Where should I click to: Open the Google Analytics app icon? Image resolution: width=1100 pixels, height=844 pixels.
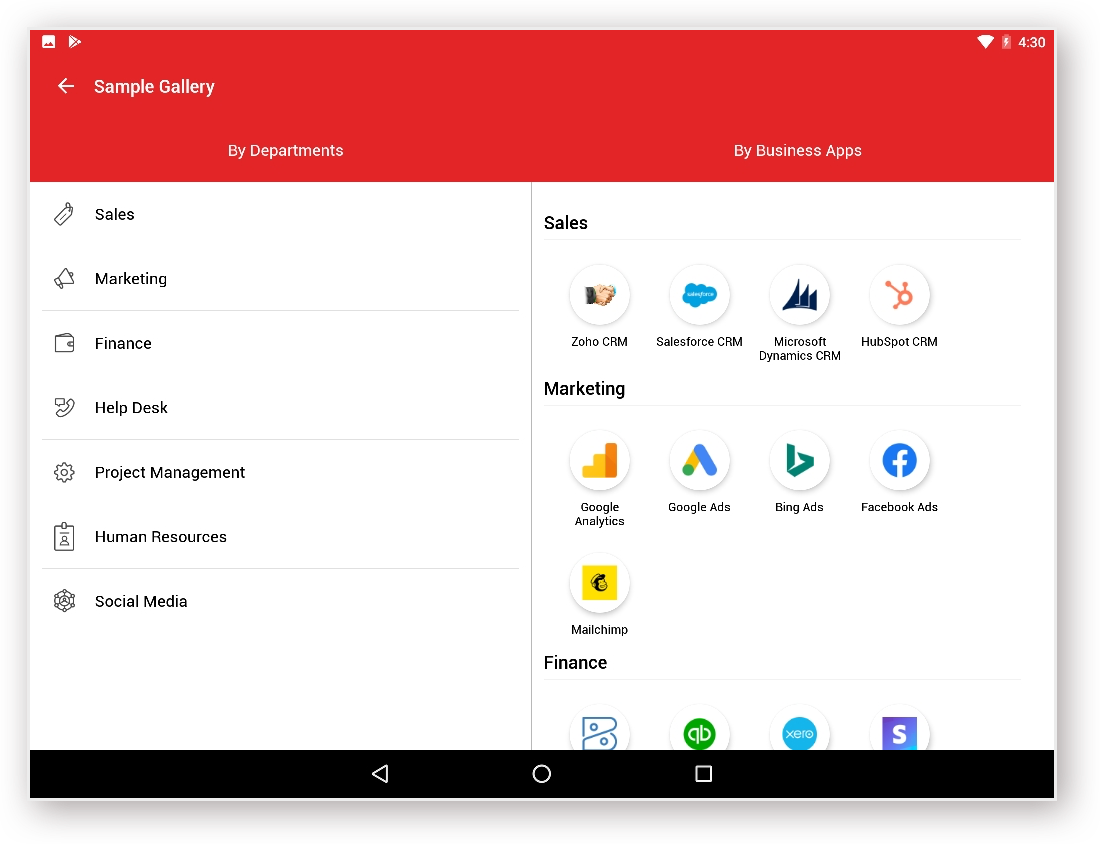coord(600,460)
